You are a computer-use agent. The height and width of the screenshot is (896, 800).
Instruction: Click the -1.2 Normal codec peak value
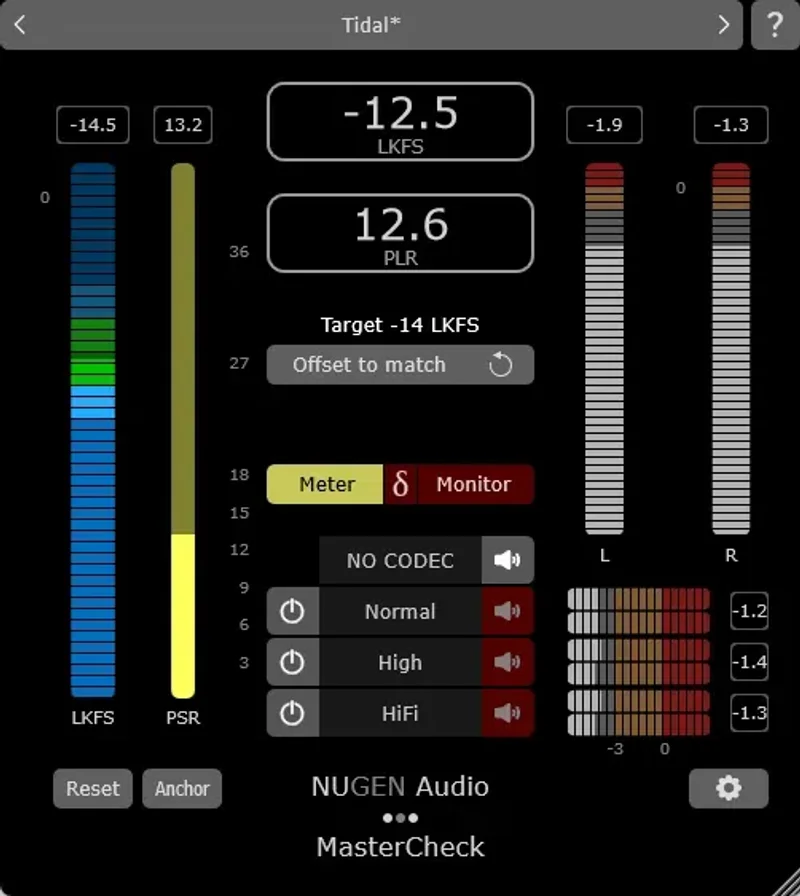(749, 611)
